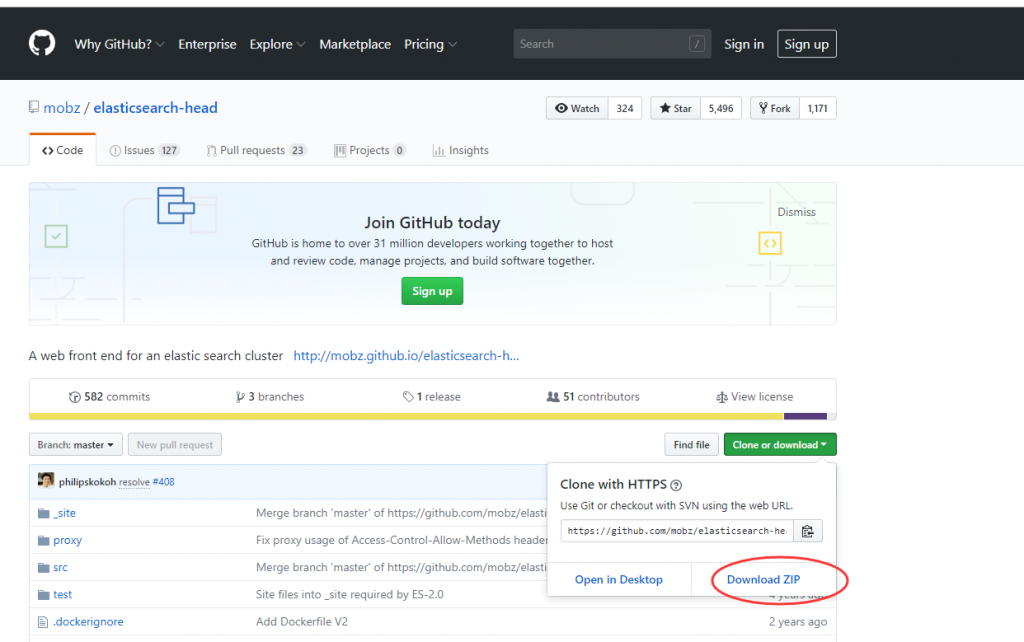Click the license scale icon
Image resolution: width=1024 pixels, height=642 pixels.
click(722, 397)
